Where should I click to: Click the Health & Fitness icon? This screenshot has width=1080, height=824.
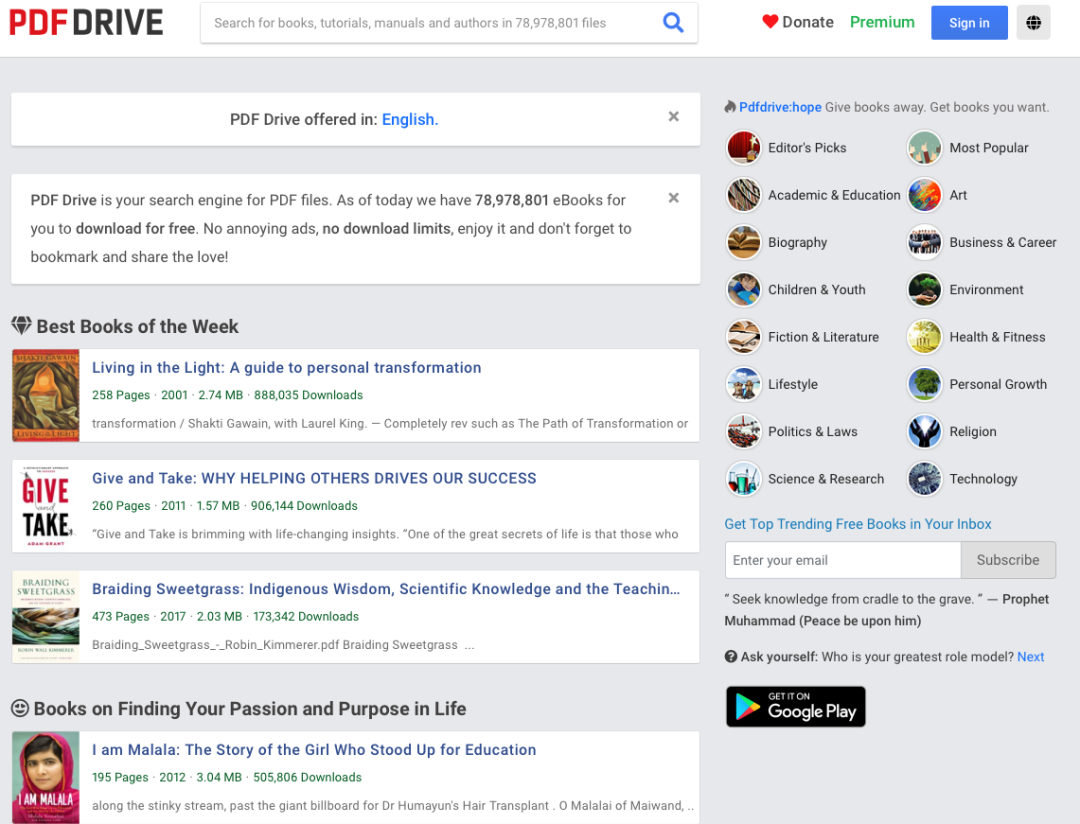(x=924, y=337)
